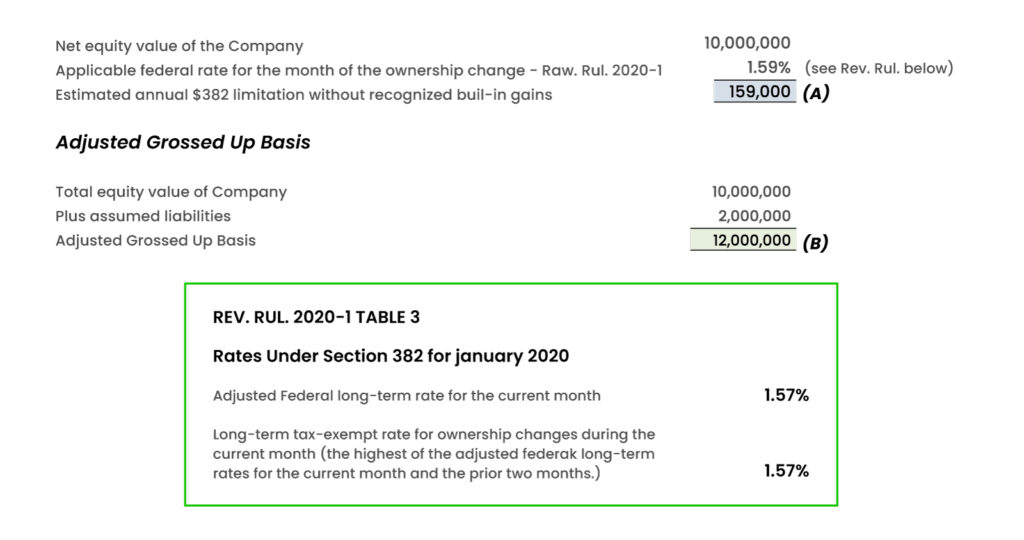Select the "REV. RUL. 2020-1 TABLE 3" heading
Screen dimensions: 1024x540
pos(316,317)
